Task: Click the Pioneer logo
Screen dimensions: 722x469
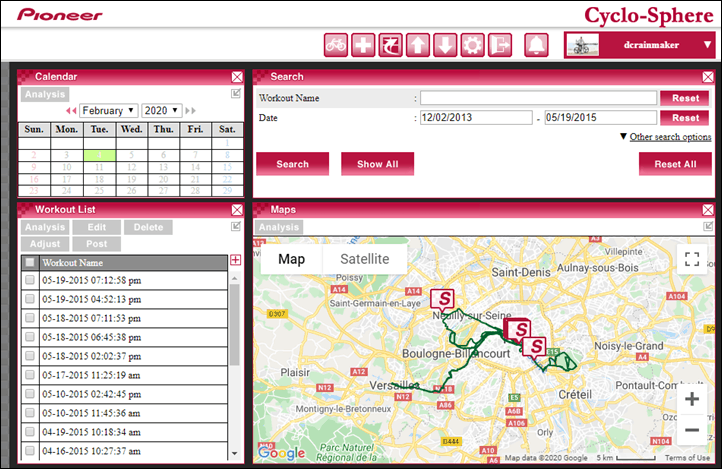Action: 60,15
